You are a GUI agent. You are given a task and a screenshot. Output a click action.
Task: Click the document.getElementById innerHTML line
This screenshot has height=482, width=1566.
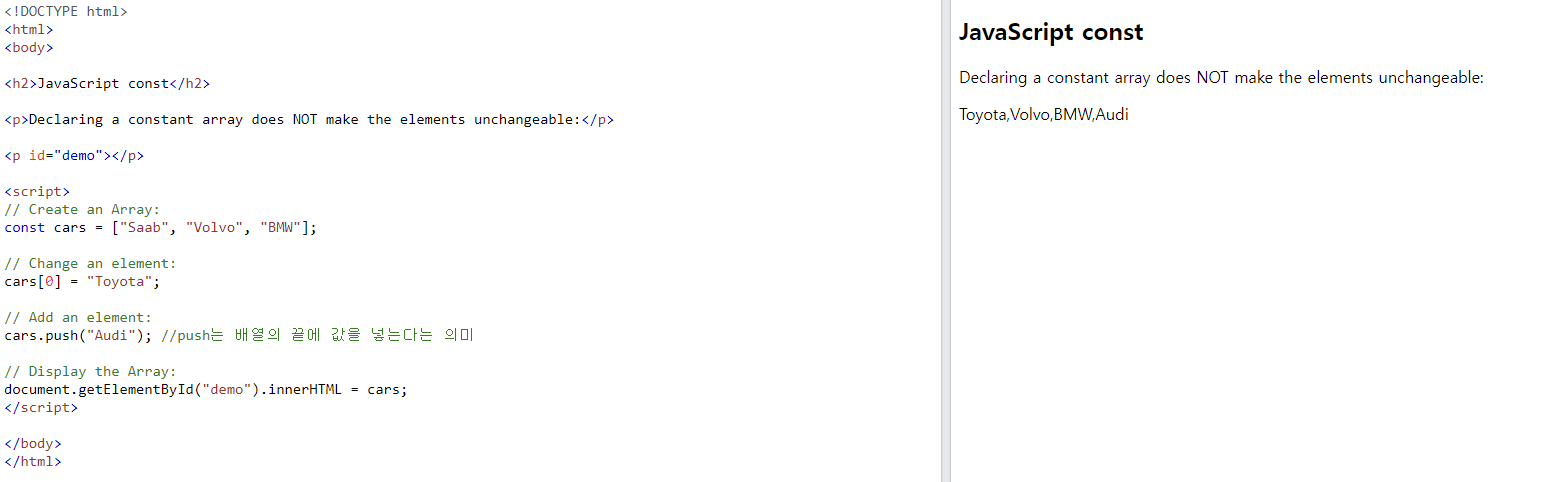[x=206, y=389]
